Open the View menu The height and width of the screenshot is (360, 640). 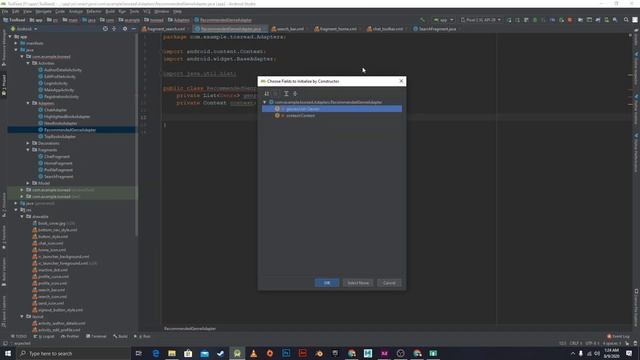(27, 11)
